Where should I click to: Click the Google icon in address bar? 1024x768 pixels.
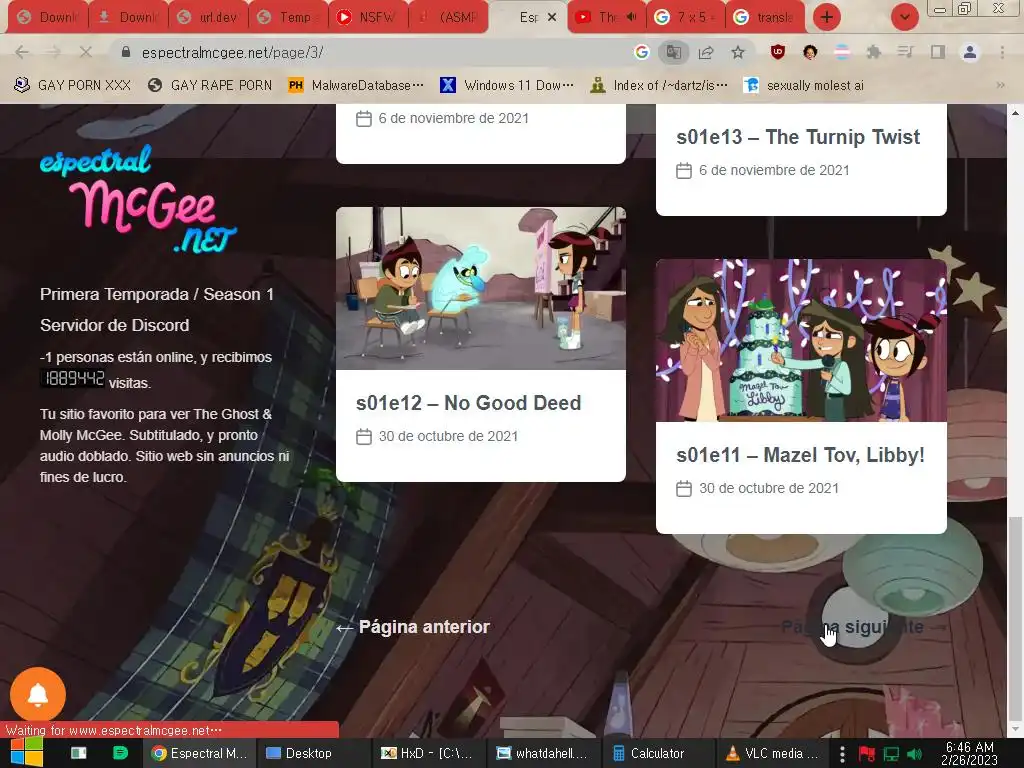tap(641, 52)
